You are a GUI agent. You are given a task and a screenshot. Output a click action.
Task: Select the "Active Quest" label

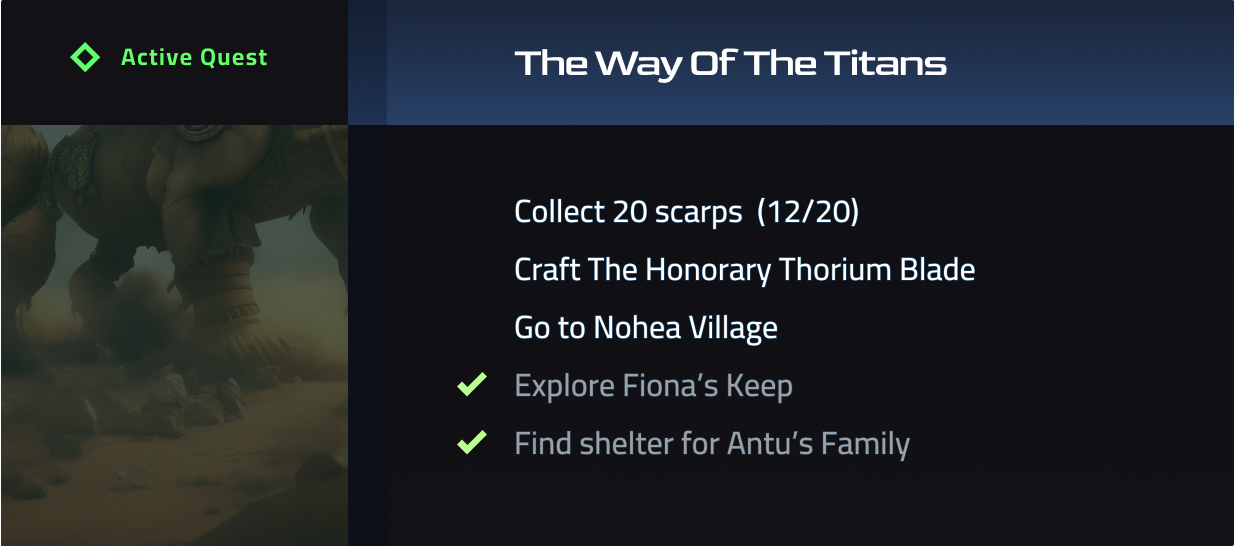point(194,58)
